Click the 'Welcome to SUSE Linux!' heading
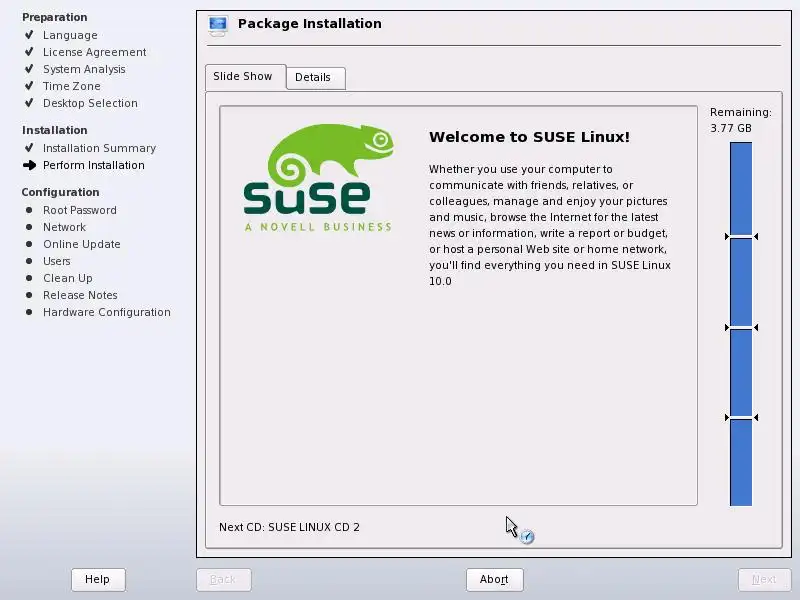Viewport: 800px width, 600px height. tap(530, 137)
